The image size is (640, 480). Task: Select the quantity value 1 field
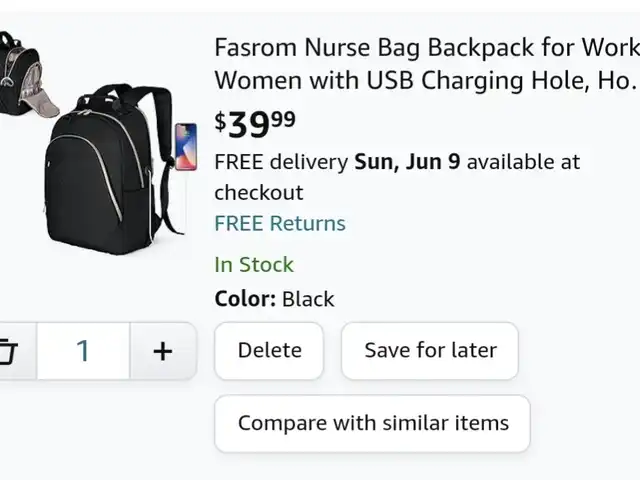[x=83, y=351]
